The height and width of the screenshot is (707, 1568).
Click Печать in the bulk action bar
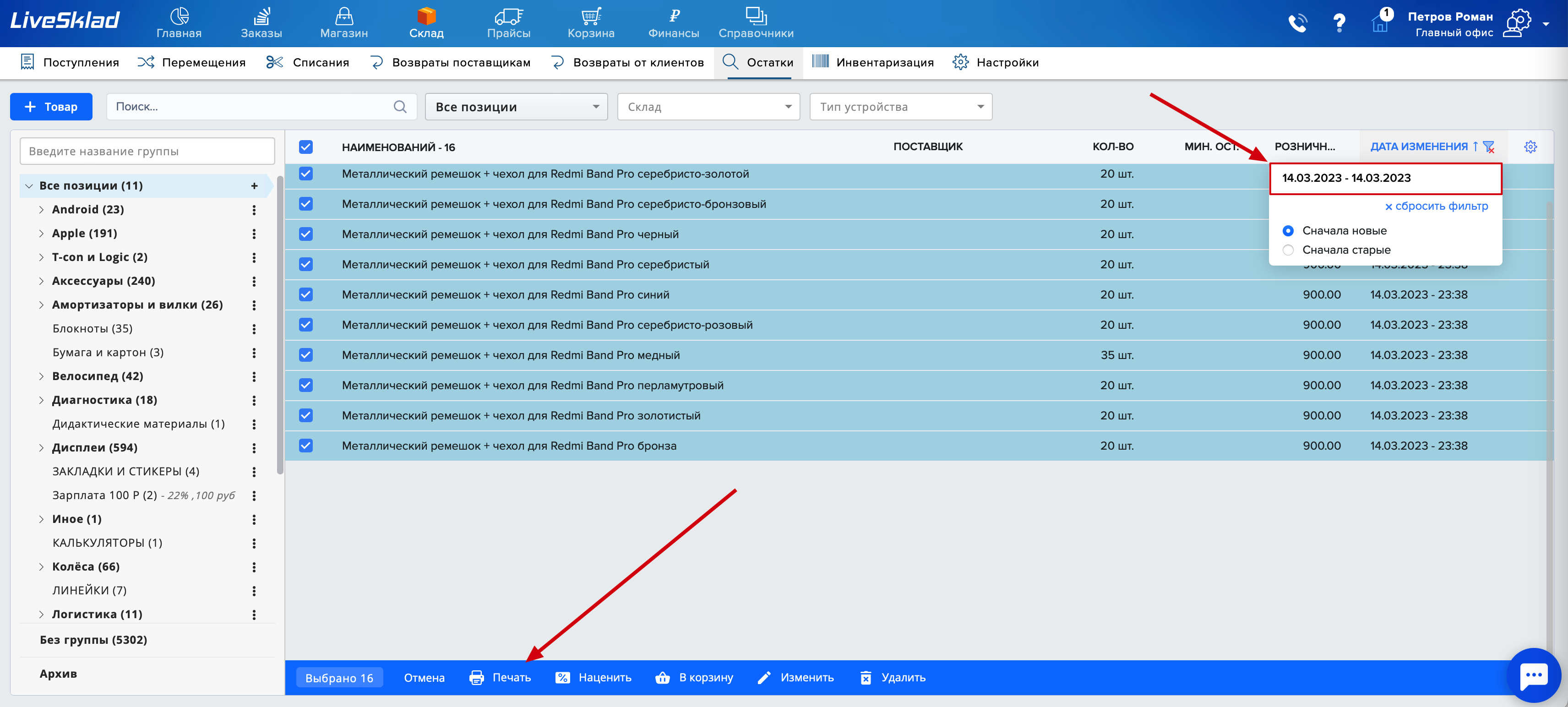tap(500, 678)
